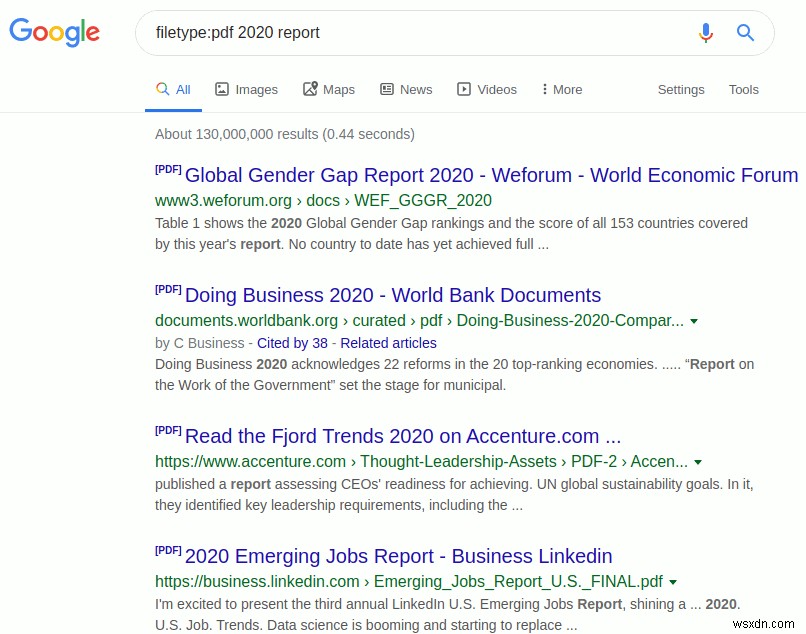Open the More search options menu
Screen dimensions: 806x634
[560, 89]
